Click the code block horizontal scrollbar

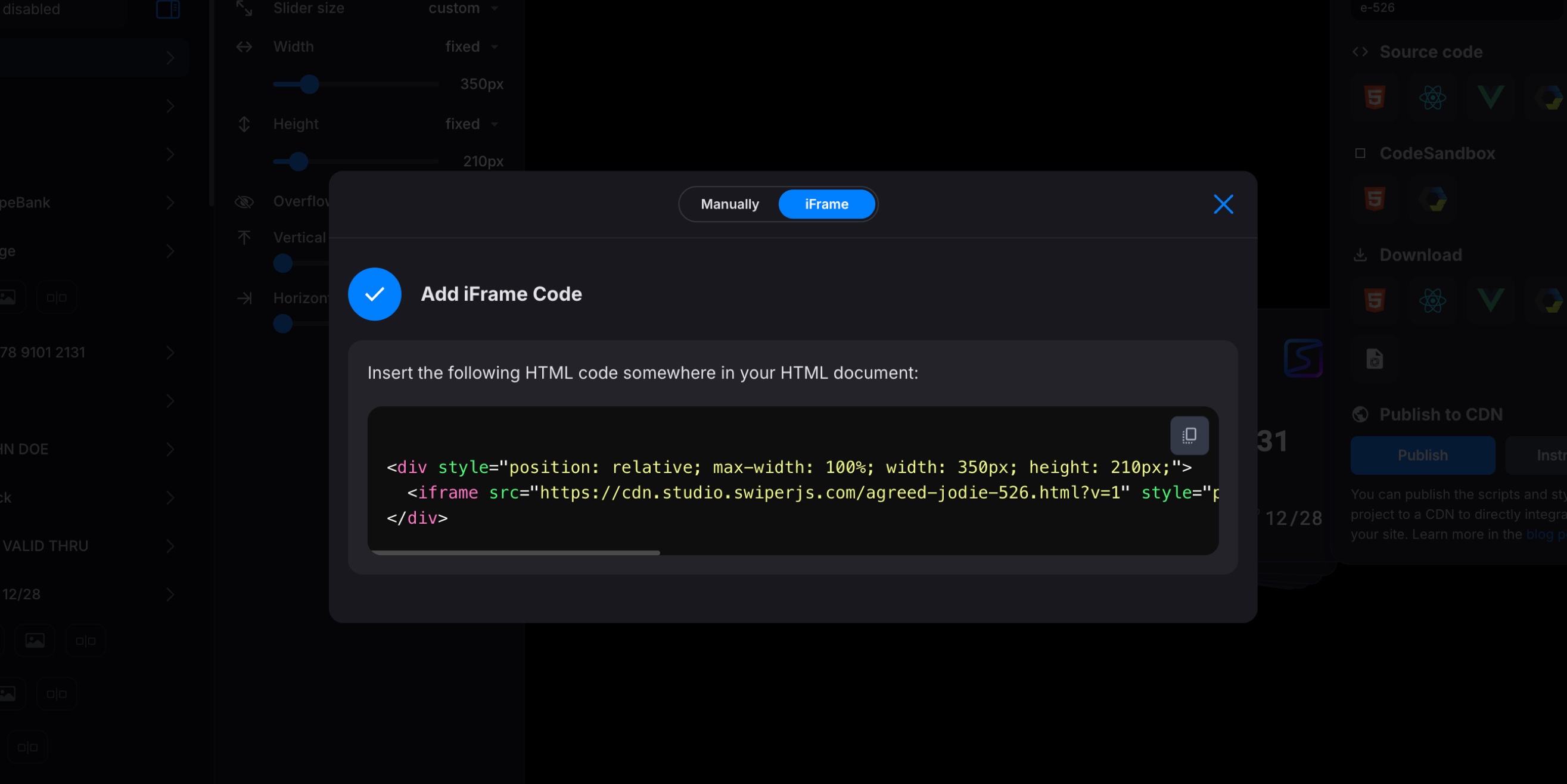[515, 552]
